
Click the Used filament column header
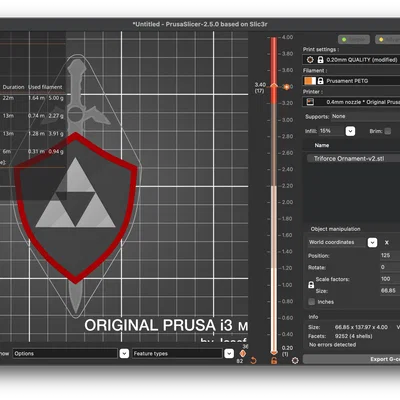45,87
